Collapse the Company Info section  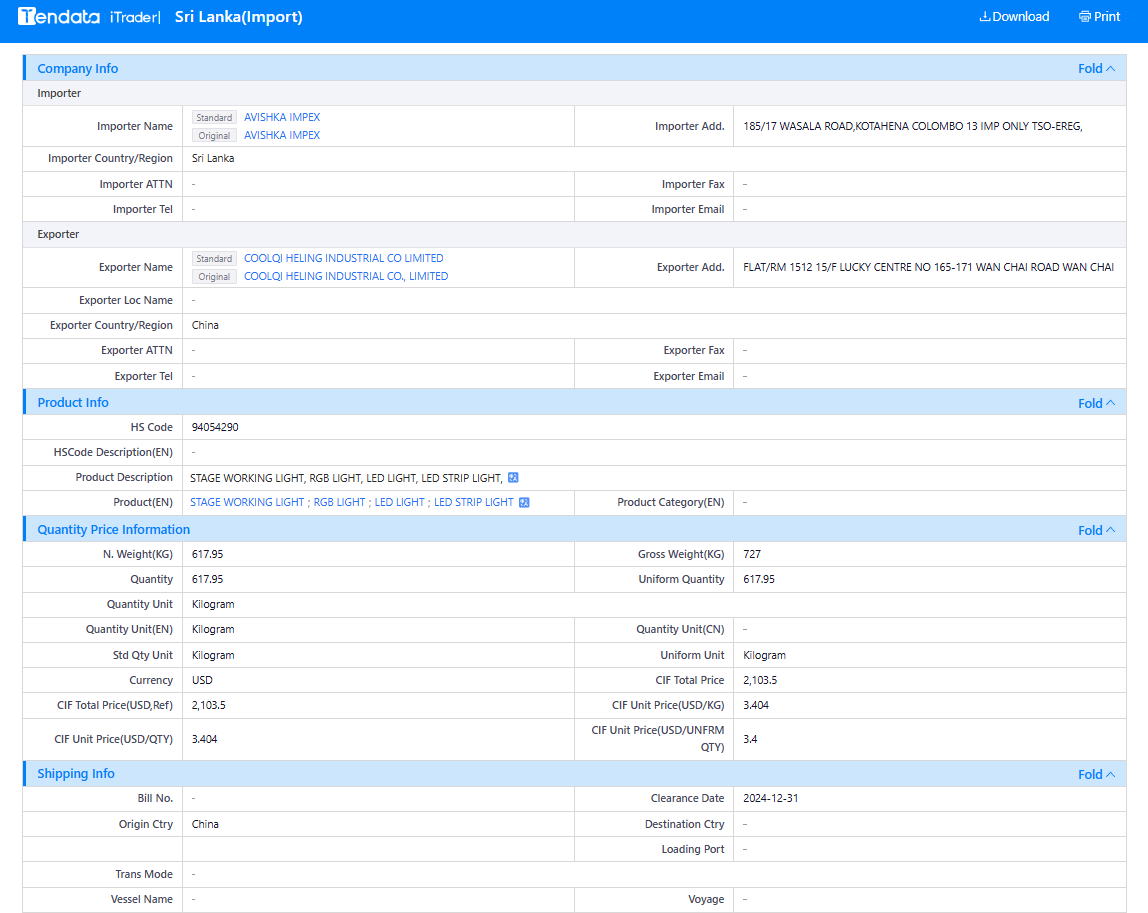click(x=1096, y=68)
